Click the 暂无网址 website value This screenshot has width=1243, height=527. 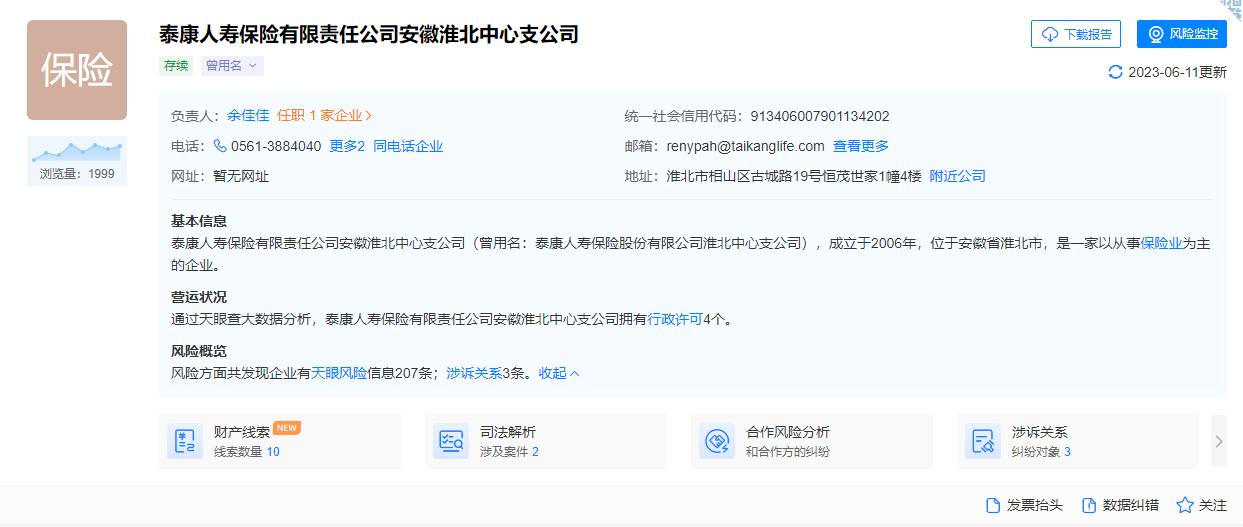tap(241, 176)
